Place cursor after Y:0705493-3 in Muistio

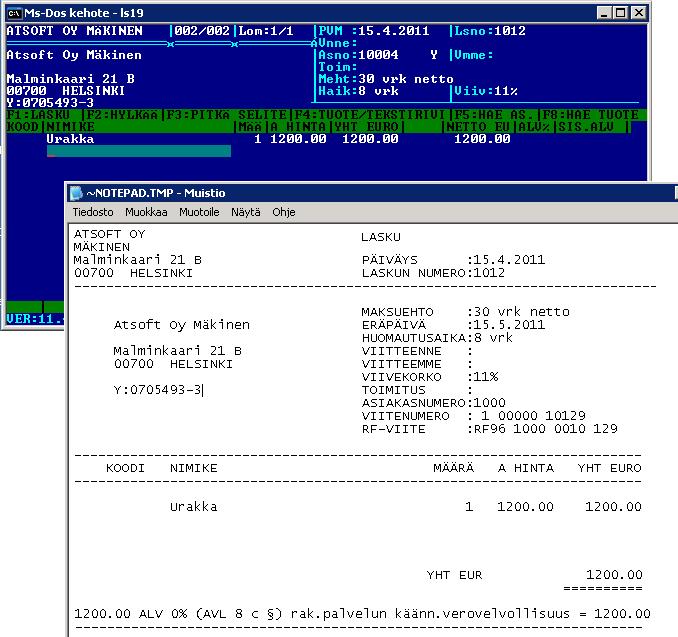[203, 390]
